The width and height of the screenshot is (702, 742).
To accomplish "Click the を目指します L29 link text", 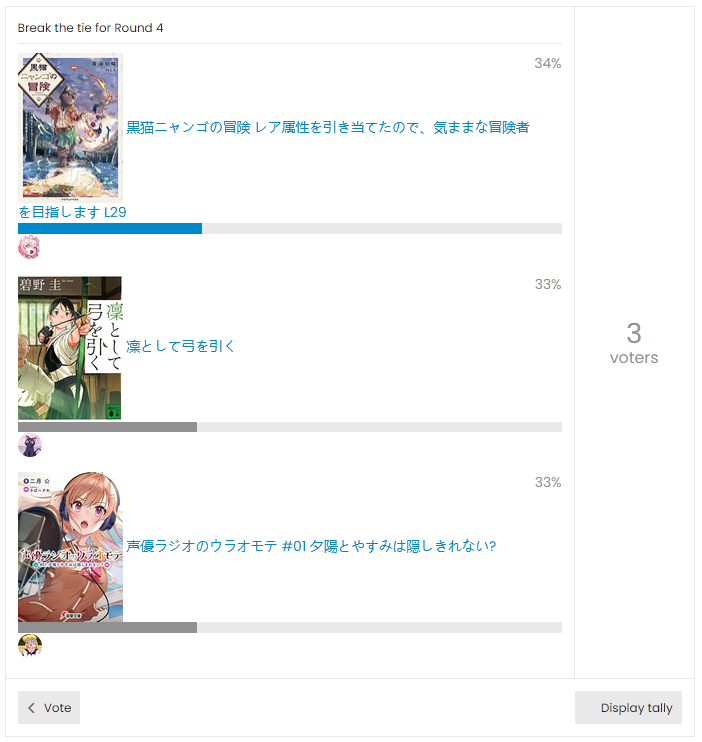I will point(72,212).
